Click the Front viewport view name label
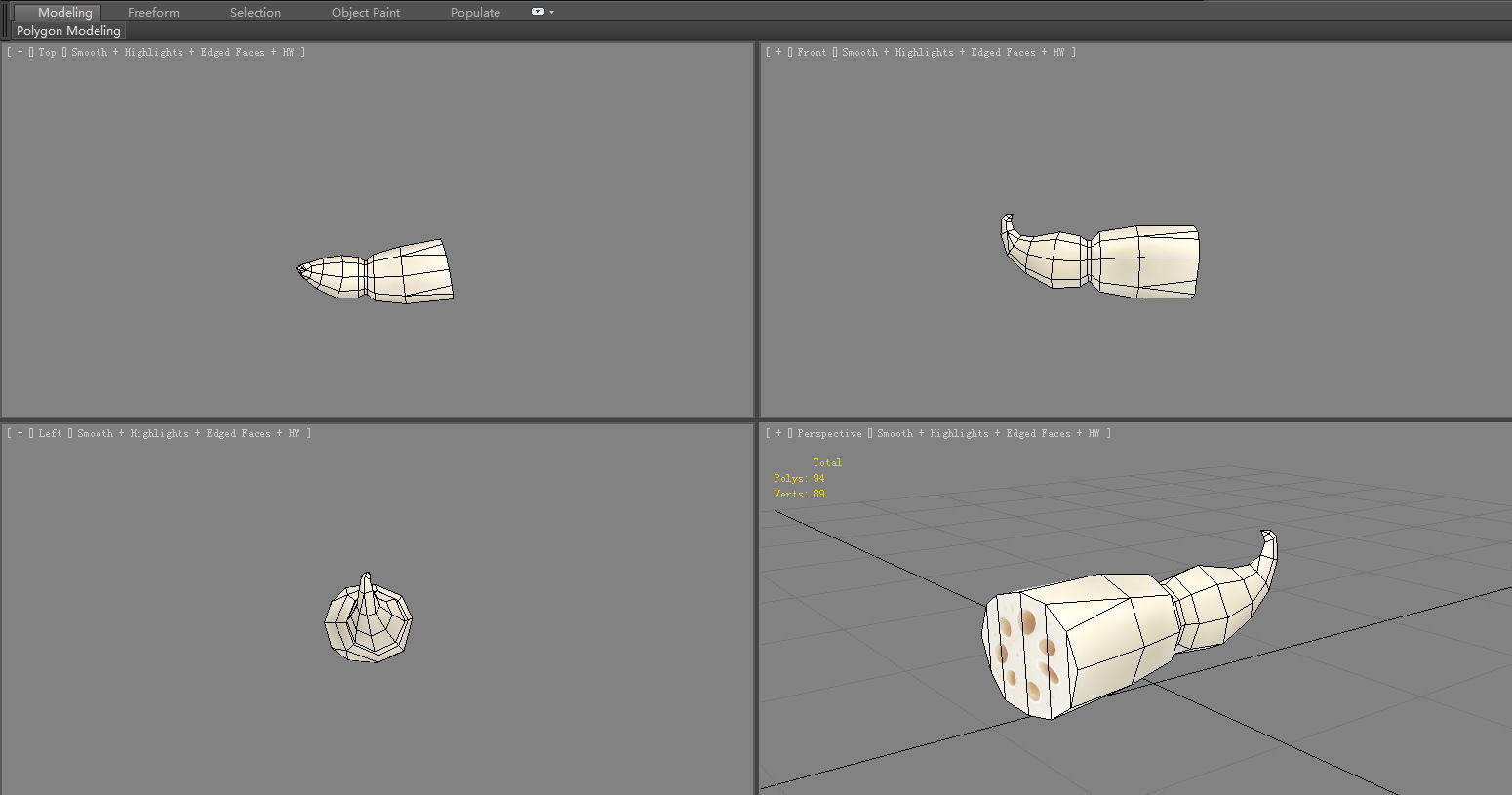Image resolution: width=1512 pixels, height=795 pixels. tap(812, 52)
